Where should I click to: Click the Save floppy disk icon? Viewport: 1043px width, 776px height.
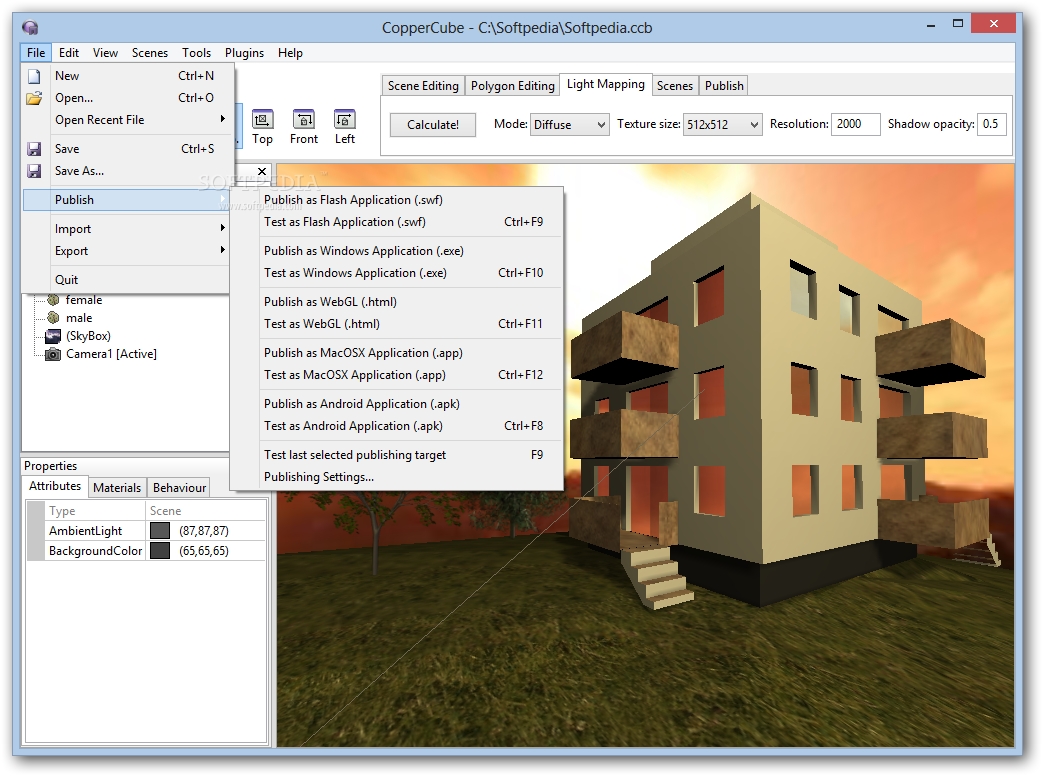[x=34, y=149]
